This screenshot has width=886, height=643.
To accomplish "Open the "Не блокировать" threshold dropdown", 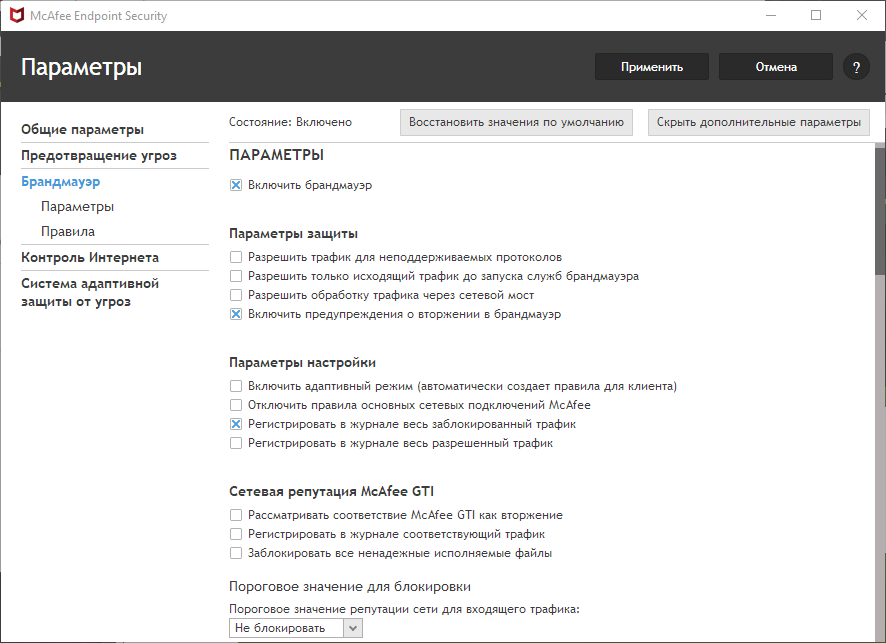I will pos(296,628).
